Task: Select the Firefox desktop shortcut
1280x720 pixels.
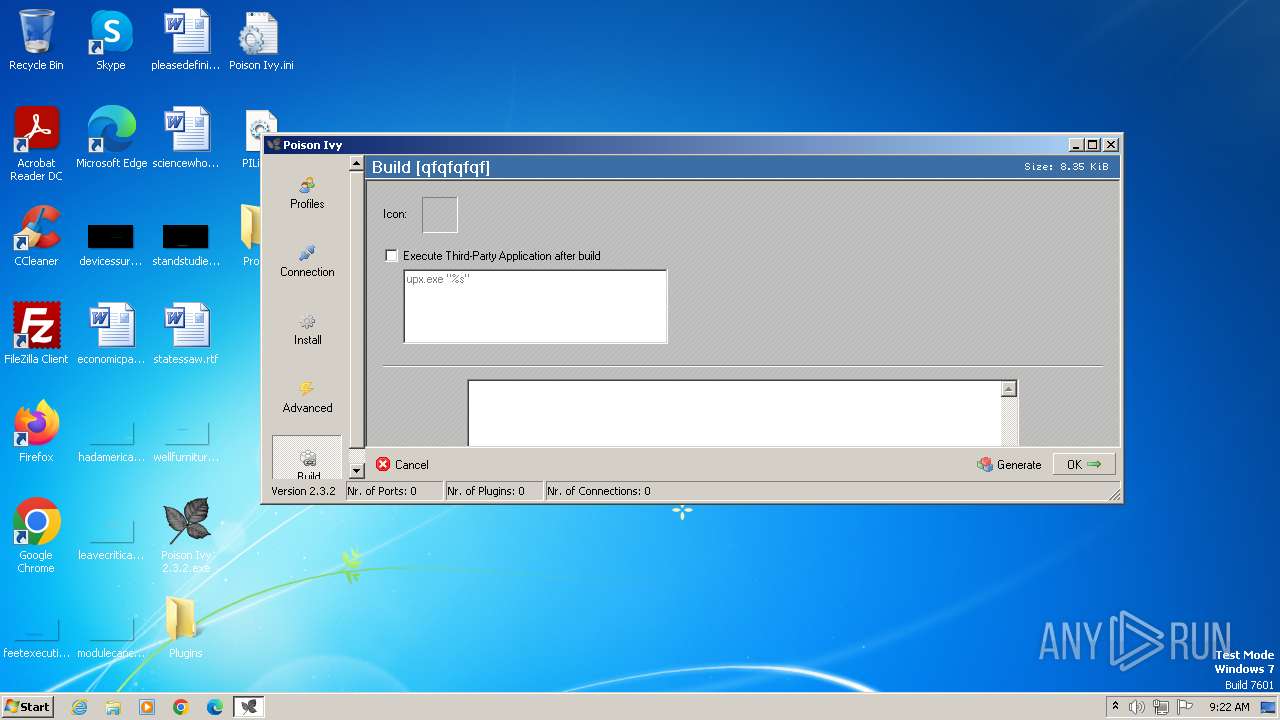Action: [36, 432]
